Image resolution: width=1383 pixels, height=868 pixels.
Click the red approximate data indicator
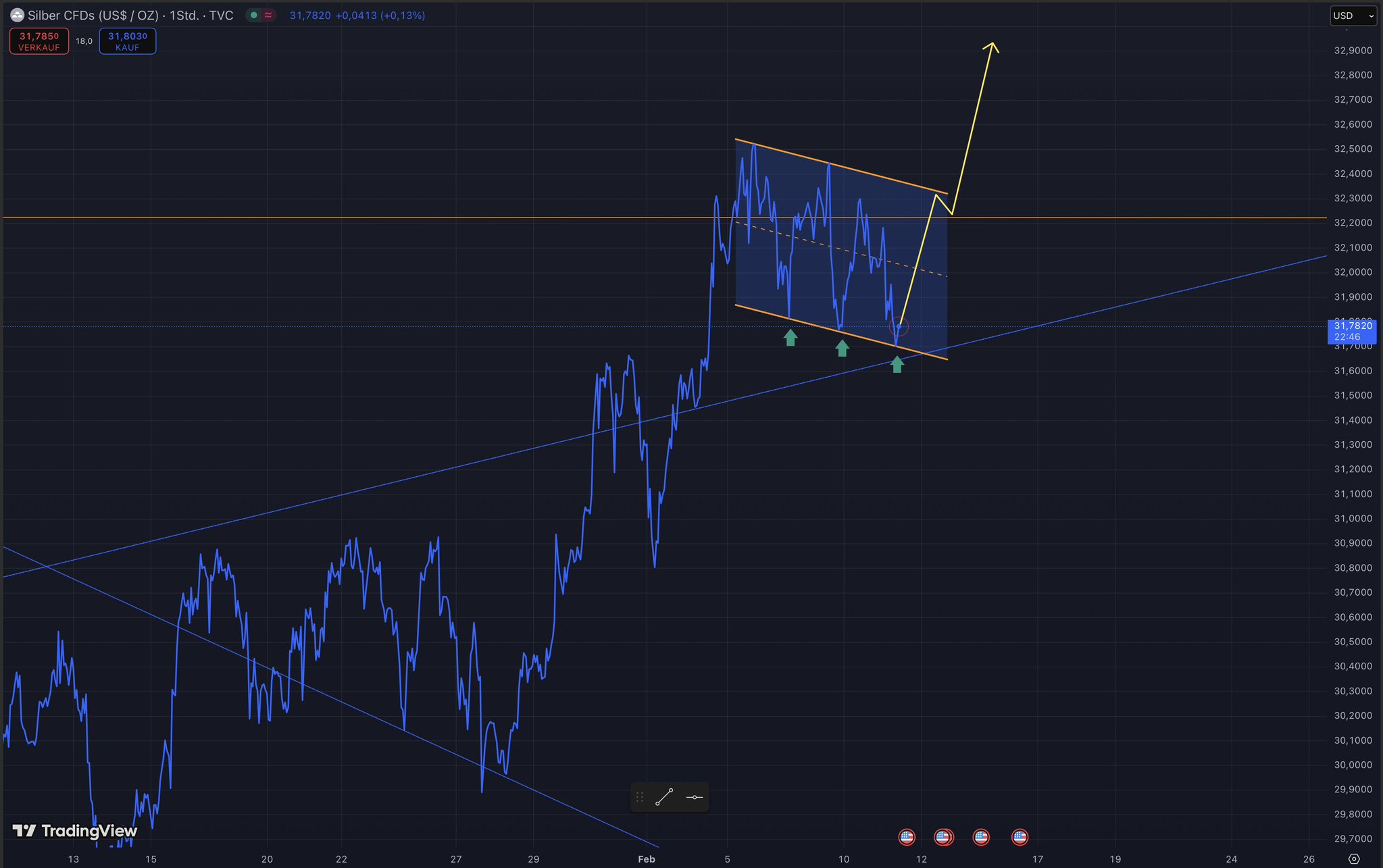tap(268, 15)
